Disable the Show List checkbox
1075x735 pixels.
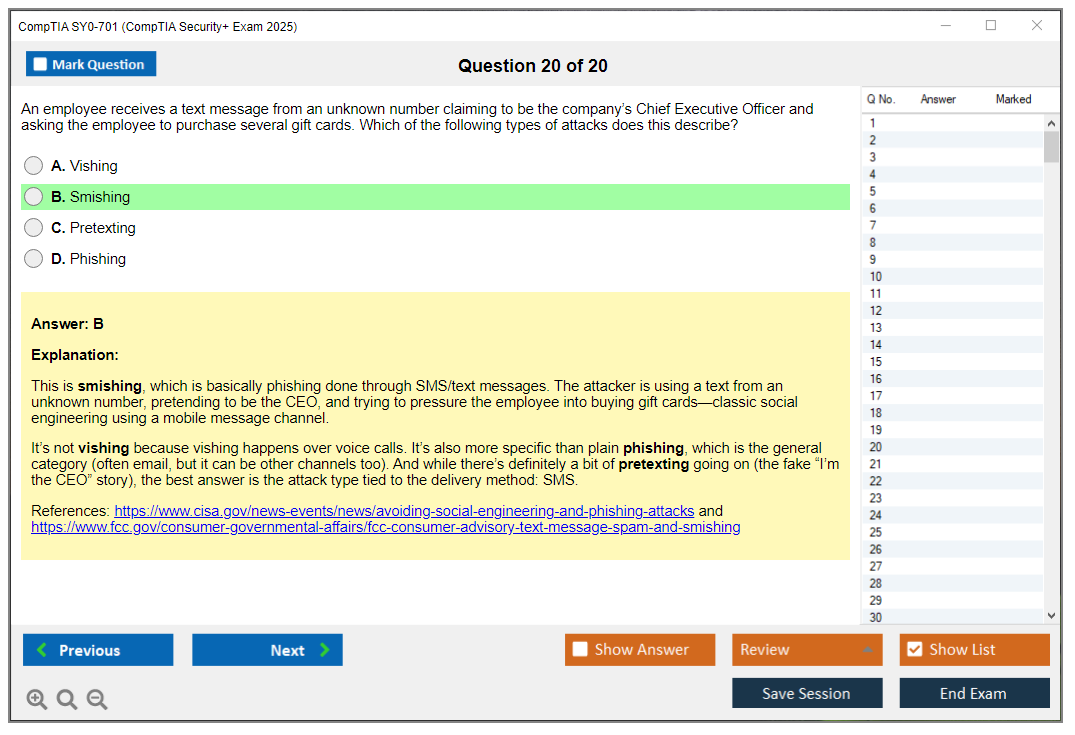pyautogui.click(x=914, y=649)
